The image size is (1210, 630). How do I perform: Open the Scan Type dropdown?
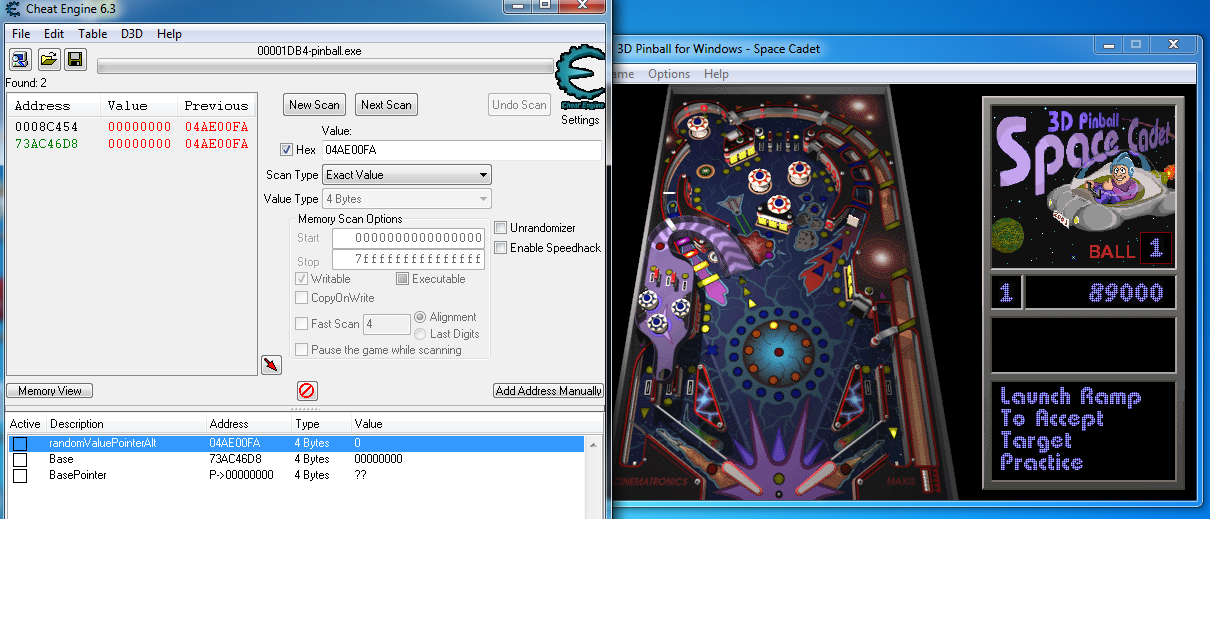coord(406,175)
